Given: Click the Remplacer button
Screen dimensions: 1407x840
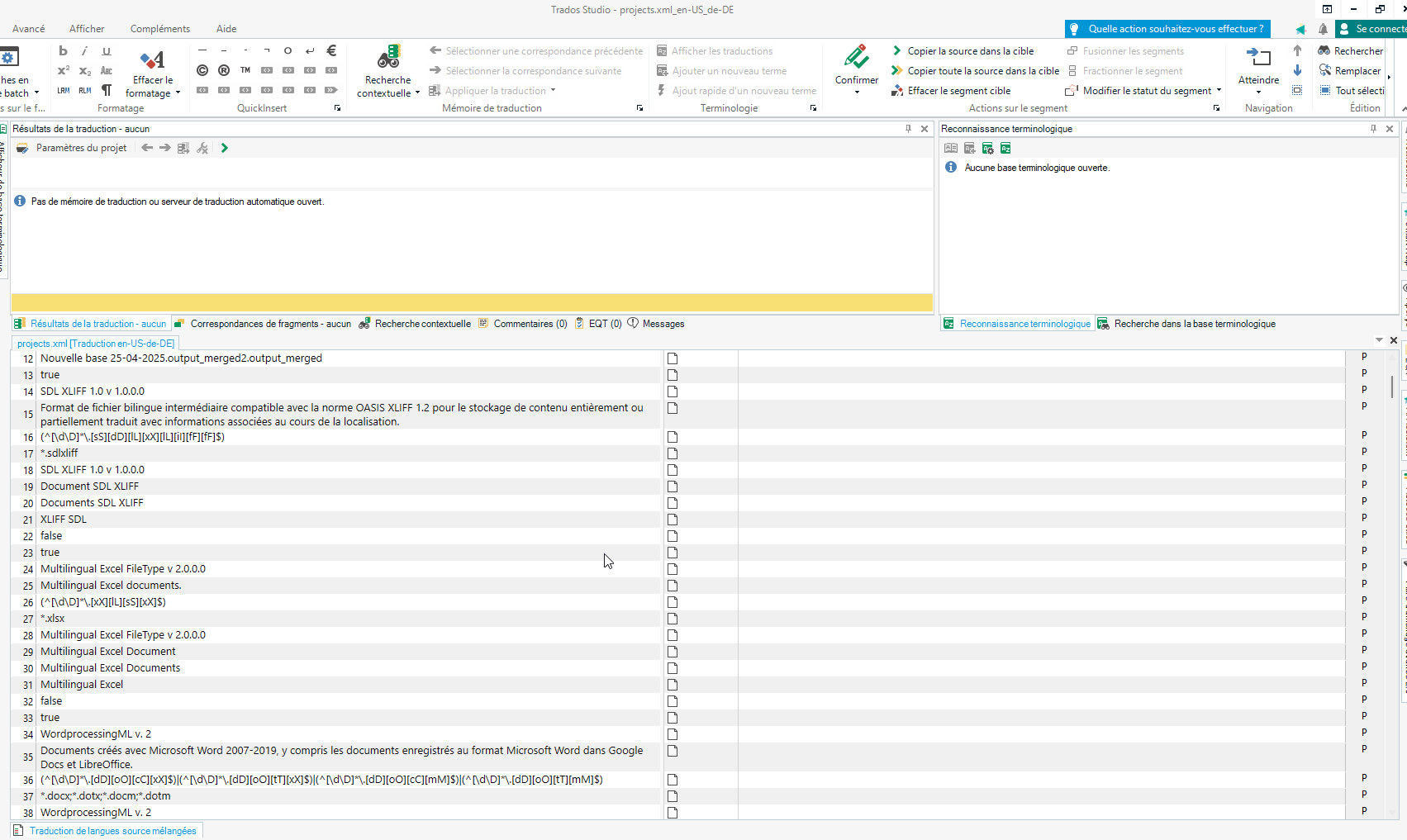Looking at the screenshot, I should 1349,71.
